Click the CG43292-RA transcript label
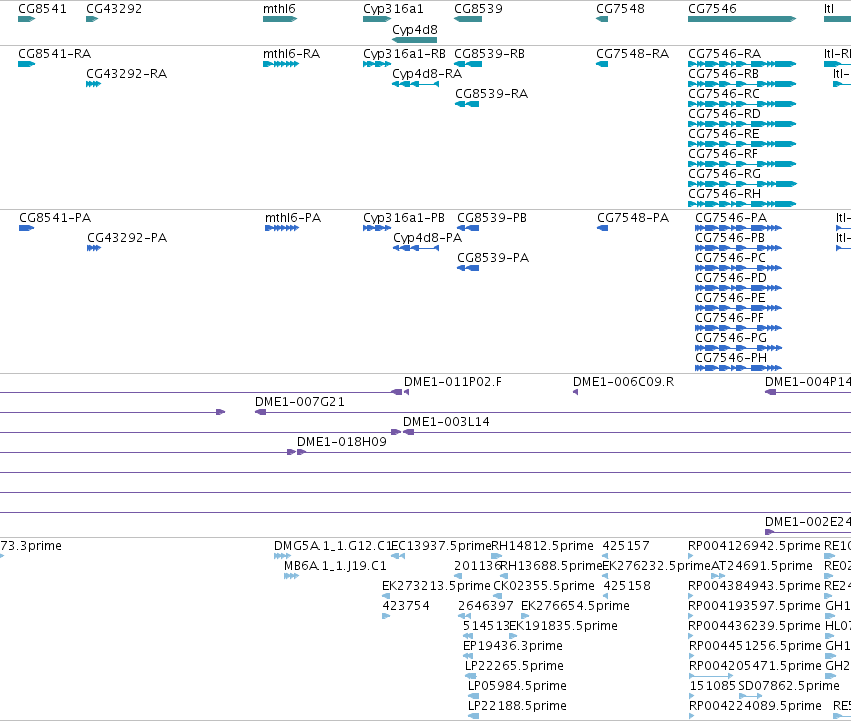Viewport: 851px width, 721px height. point(126,74)
